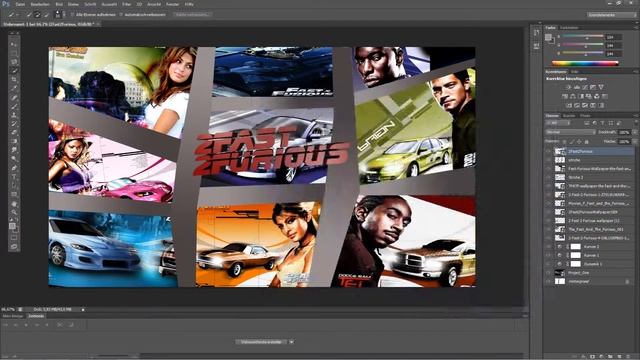Click 'Subtract from selection' mode in options bar
This screenshot has width=640, height=360.
pos(46,14)
